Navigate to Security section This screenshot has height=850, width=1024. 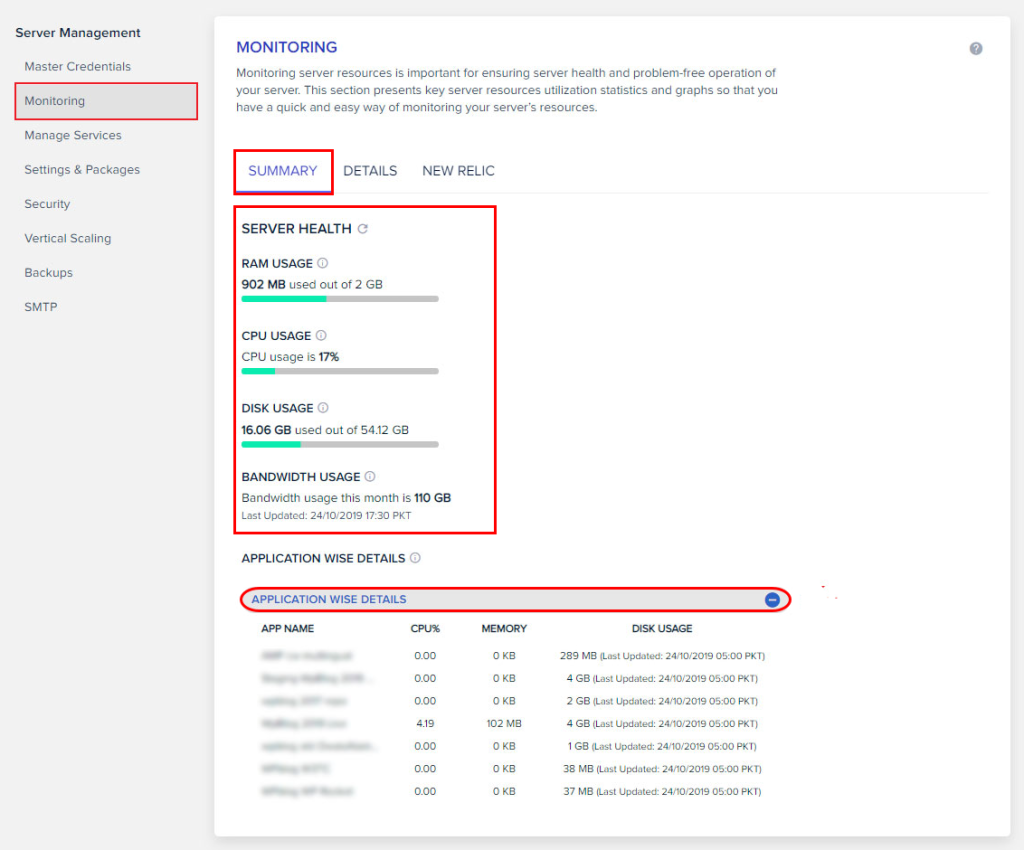coord(47,204)
